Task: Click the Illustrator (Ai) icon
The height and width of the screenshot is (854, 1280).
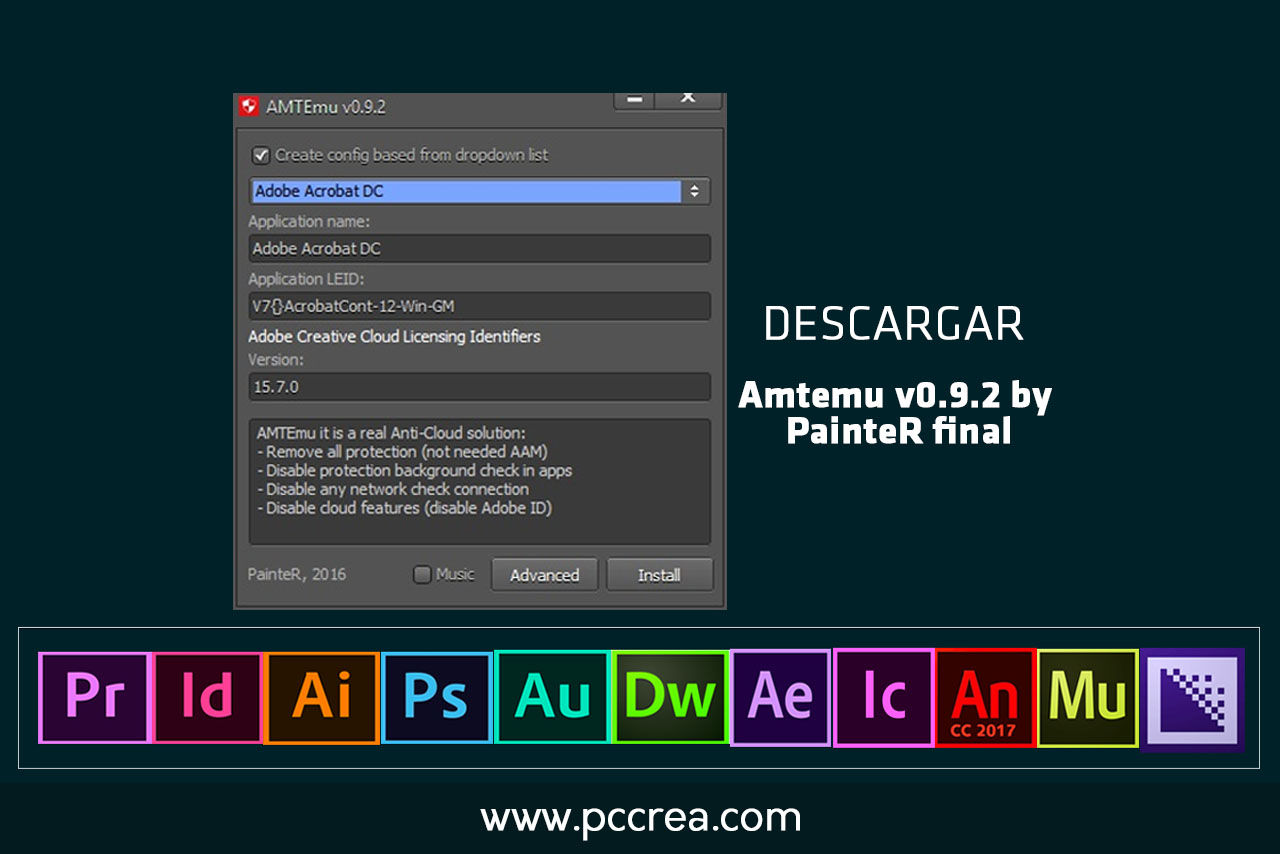Action: 322,698
